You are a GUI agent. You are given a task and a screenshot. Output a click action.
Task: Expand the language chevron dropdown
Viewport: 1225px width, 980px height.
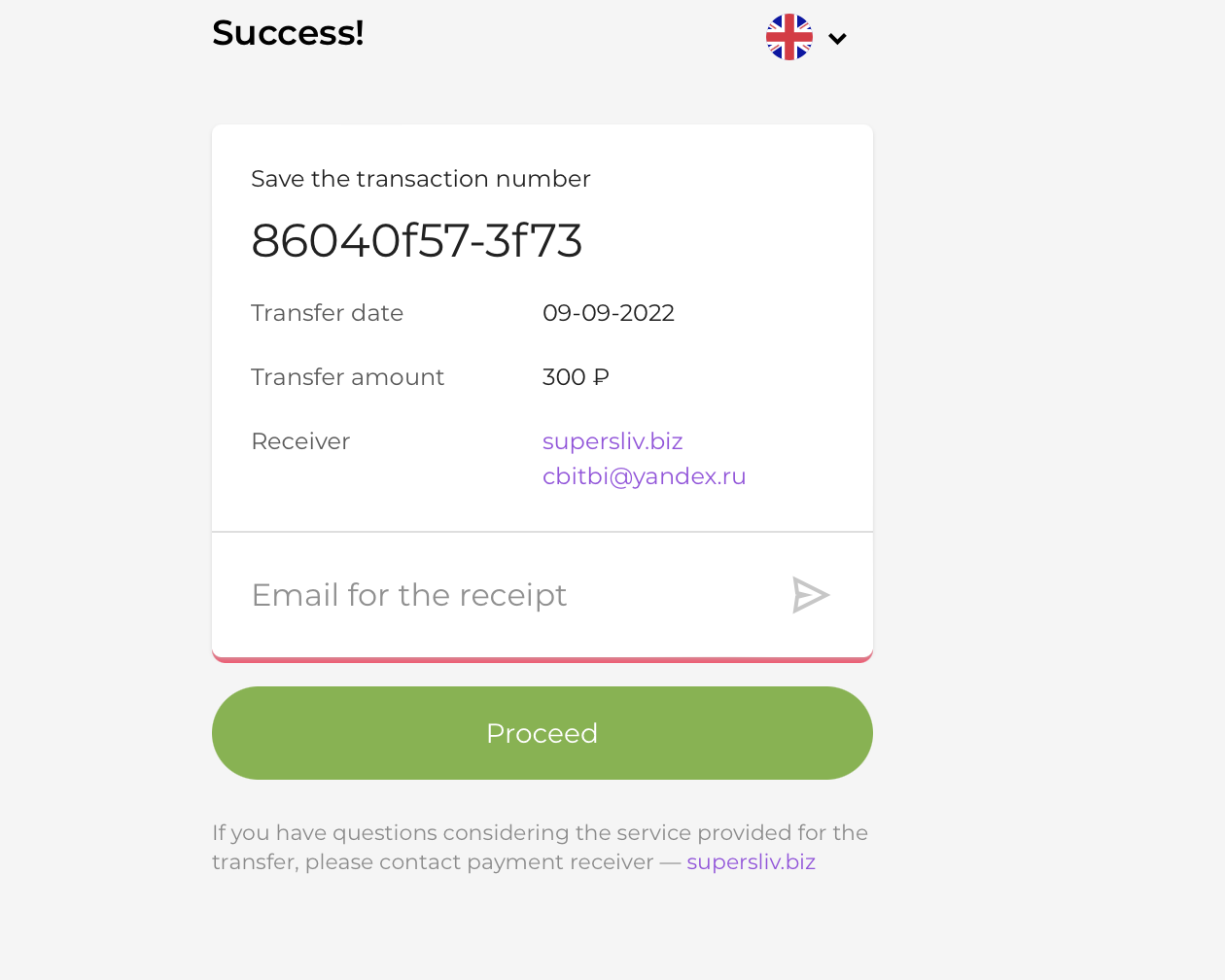tap(838, 39)
